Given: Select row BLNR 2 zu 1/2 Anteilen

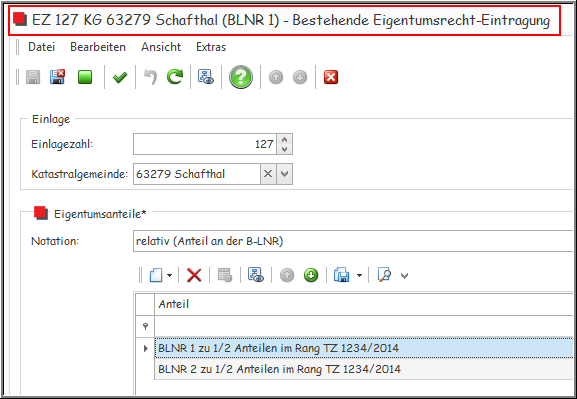Looking at the screenshot, I should [x=364, y=369].
